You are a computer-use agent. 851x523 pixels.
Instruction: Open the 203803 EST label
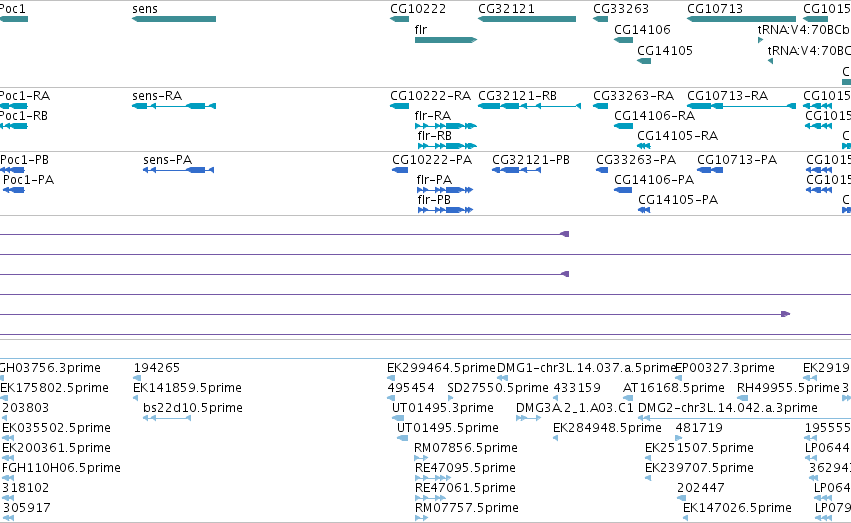point(26,408)
